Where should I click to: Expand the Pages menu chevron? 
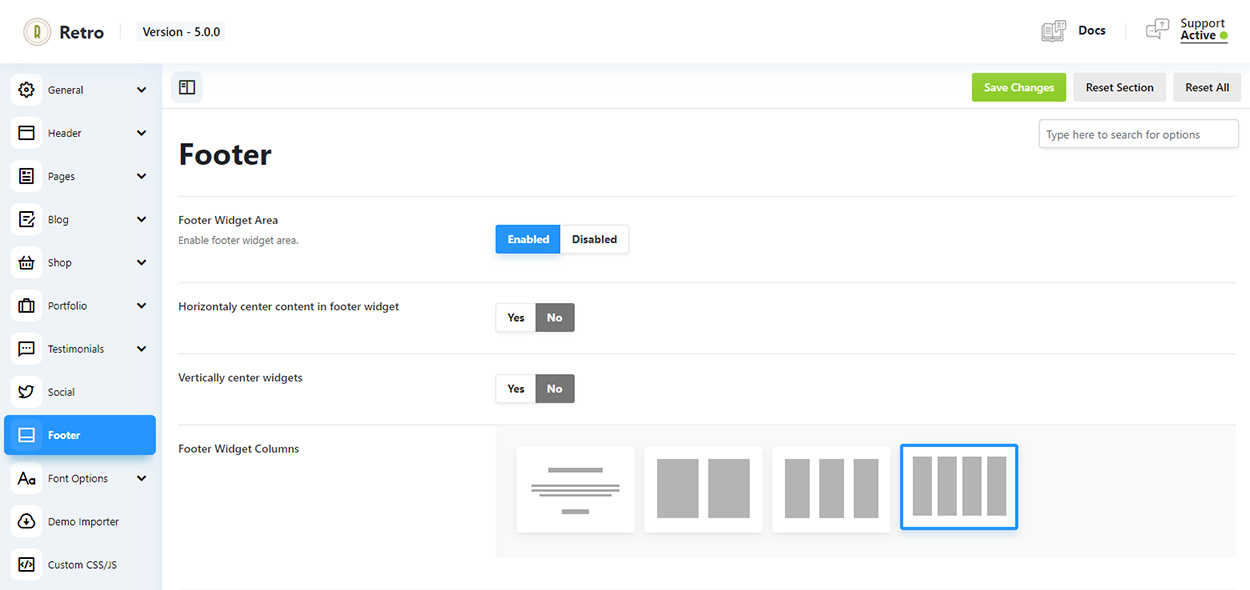141,176
